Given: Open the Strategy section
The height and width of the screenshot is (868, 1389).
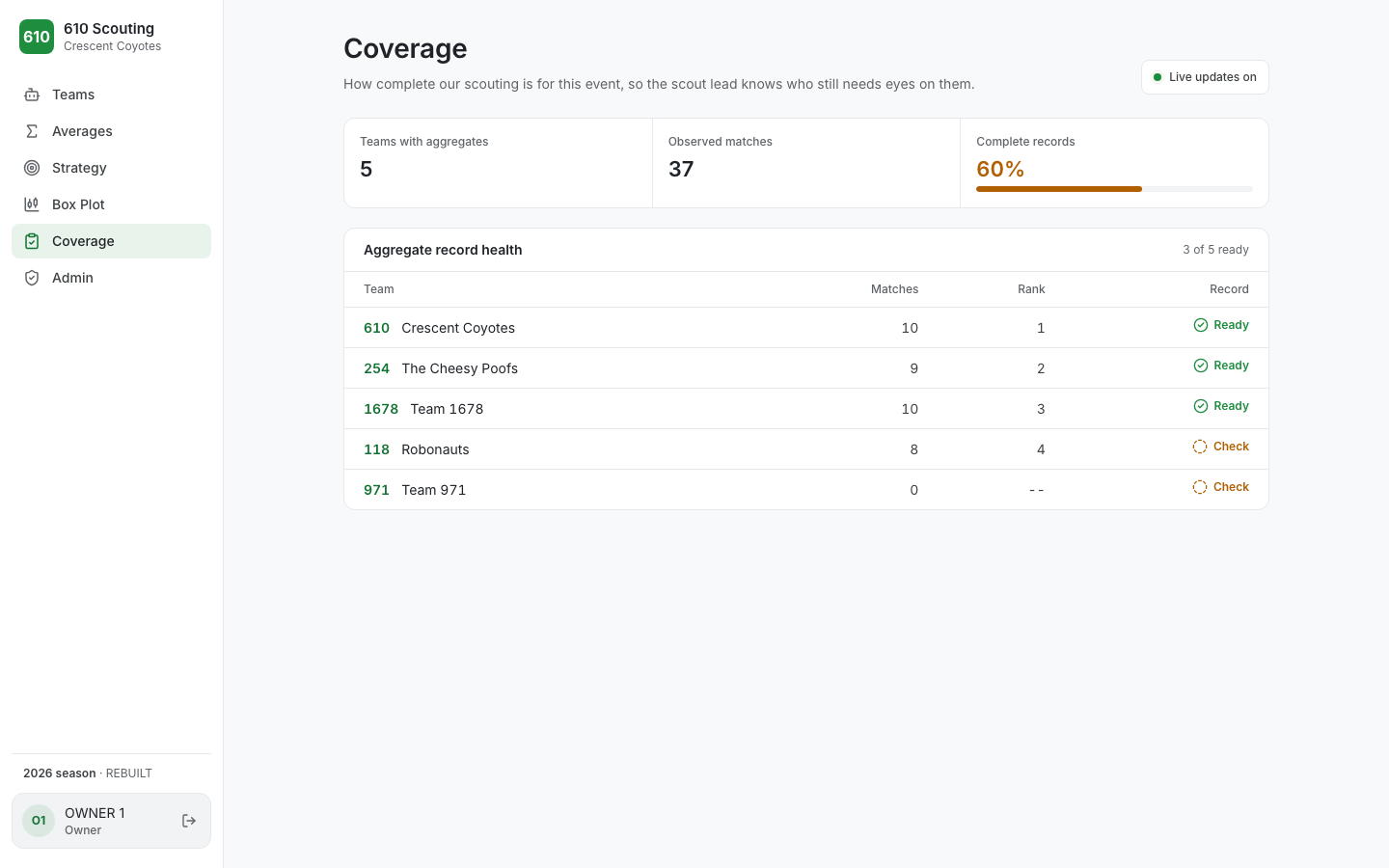Looking at the screenshot, I should pos(111,168).
